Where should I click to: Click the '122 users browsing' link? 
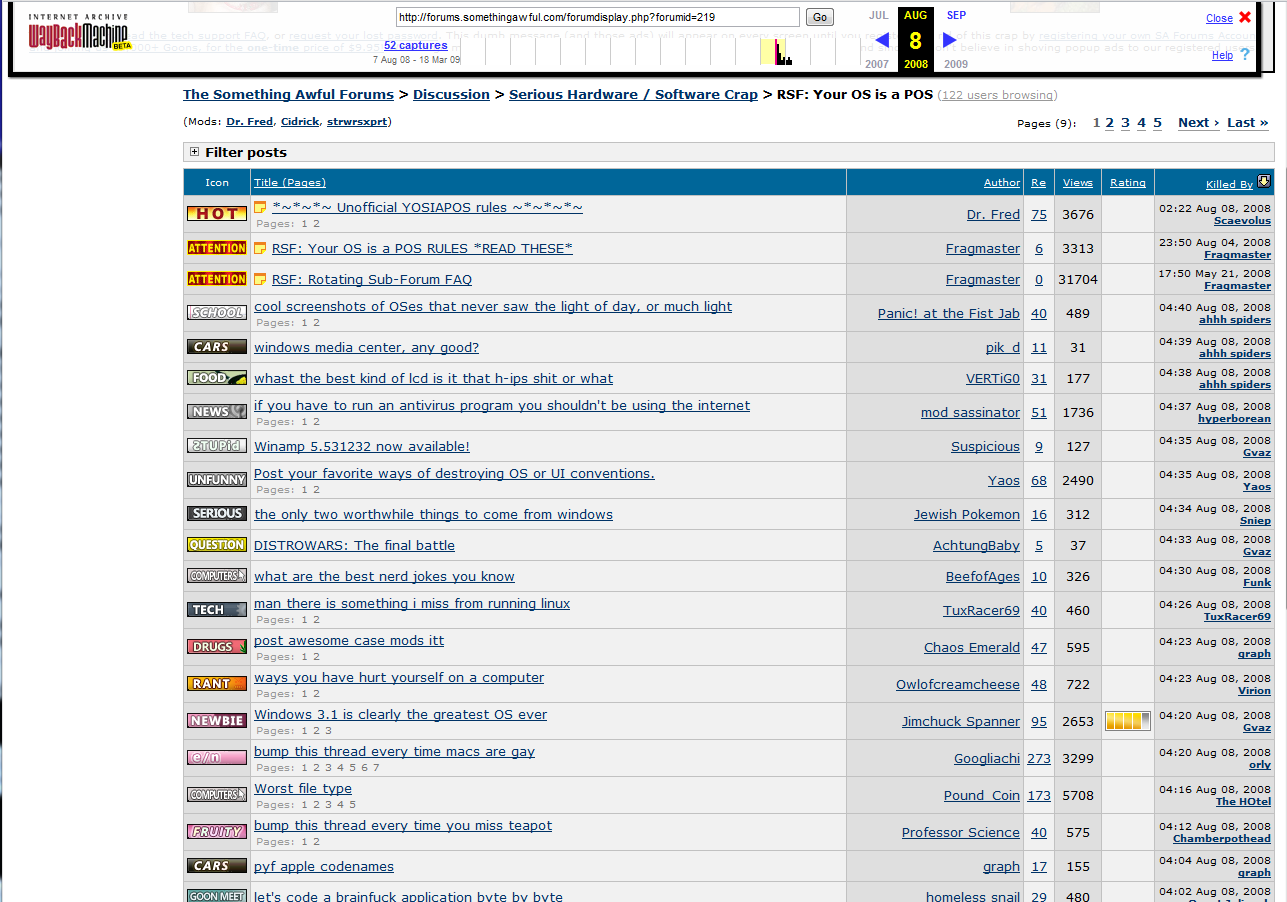[x=997, y=95]
